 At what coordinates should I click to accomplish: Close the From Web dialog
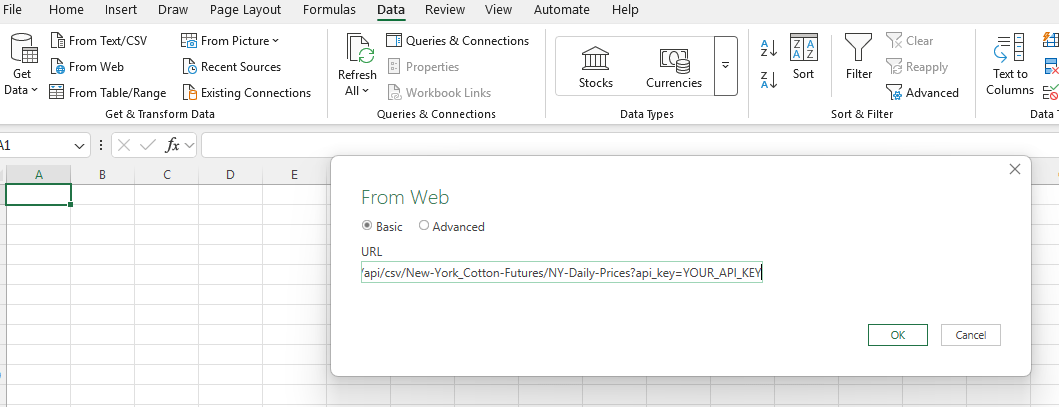click(x=1014, y=169)
